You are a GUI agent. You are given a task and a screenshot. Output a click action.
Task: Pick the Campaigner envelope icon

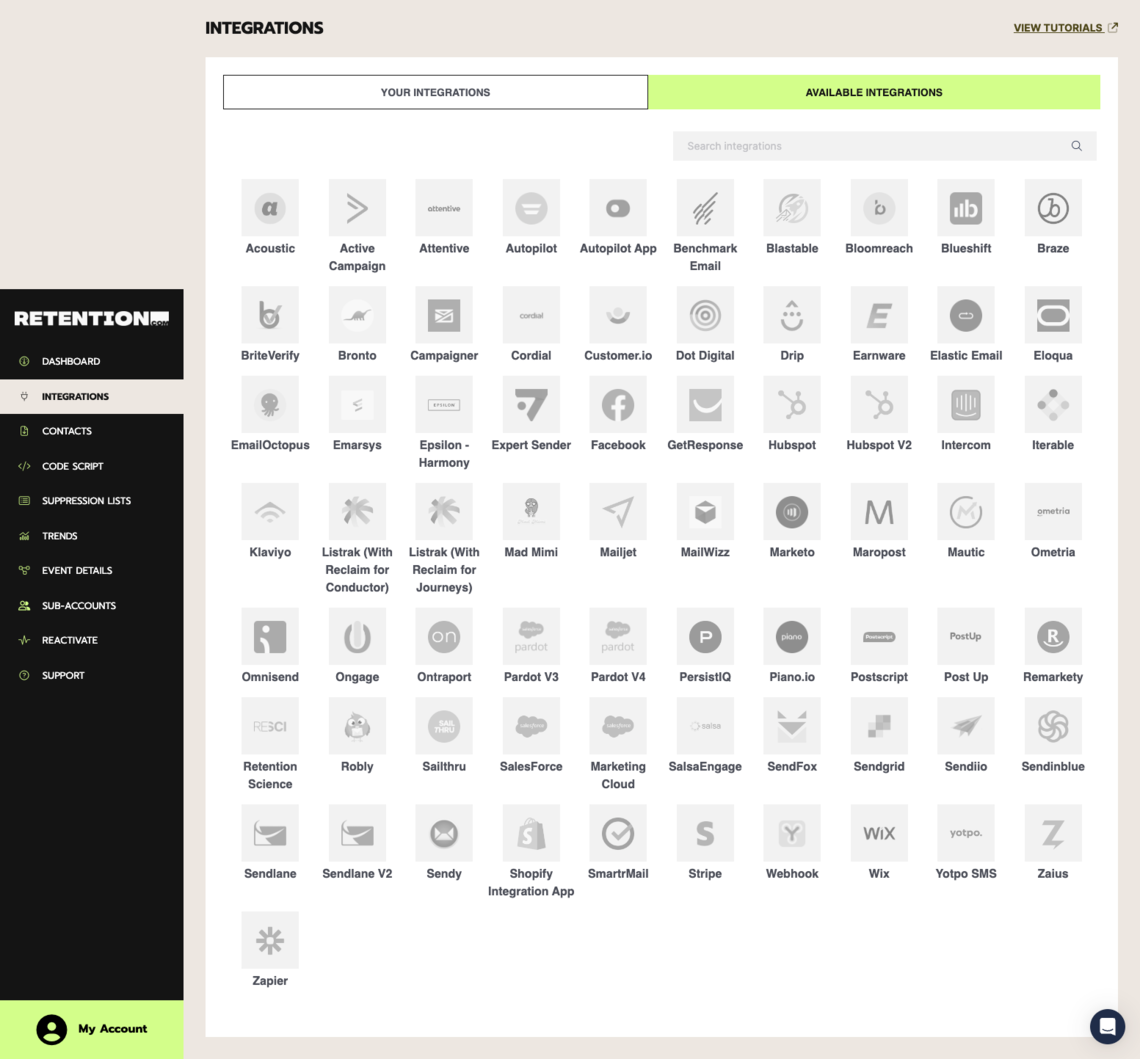pyautogui.click(x=444, y=315)
